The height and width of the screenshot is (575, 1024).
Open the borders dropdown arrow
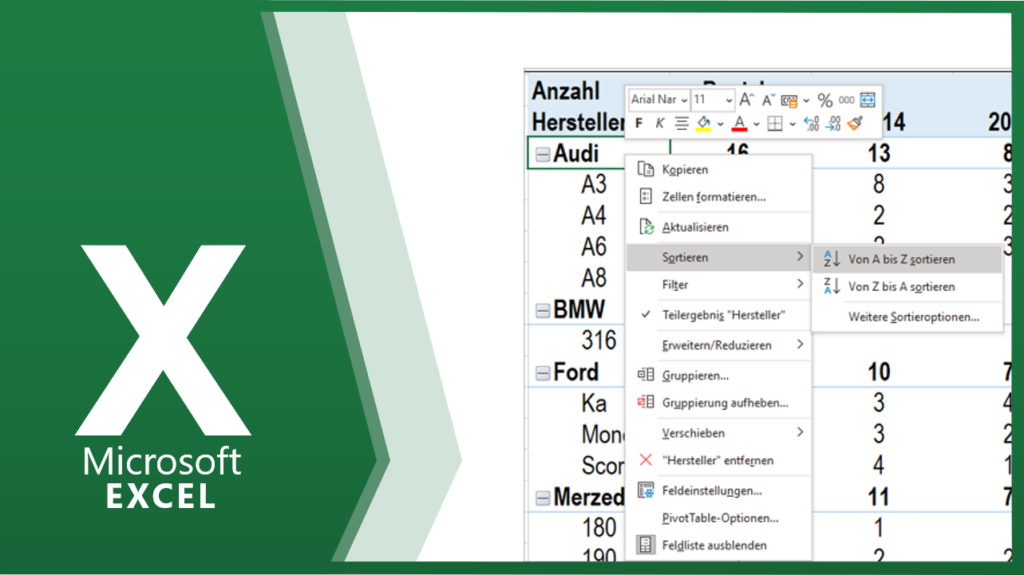[792, 123]
